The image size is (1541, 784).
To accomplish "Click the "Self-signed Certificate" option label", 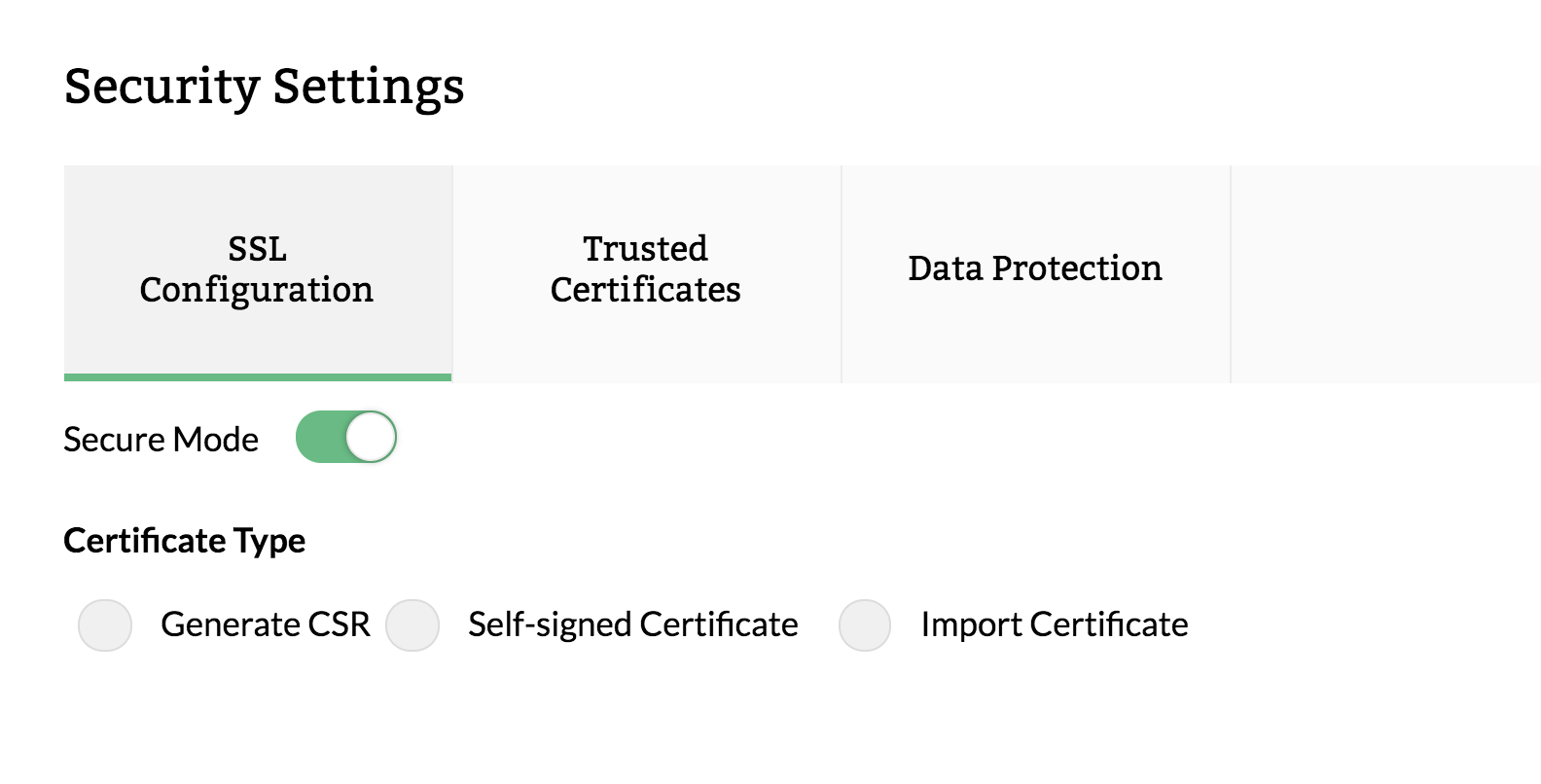I will coord(632,624).
